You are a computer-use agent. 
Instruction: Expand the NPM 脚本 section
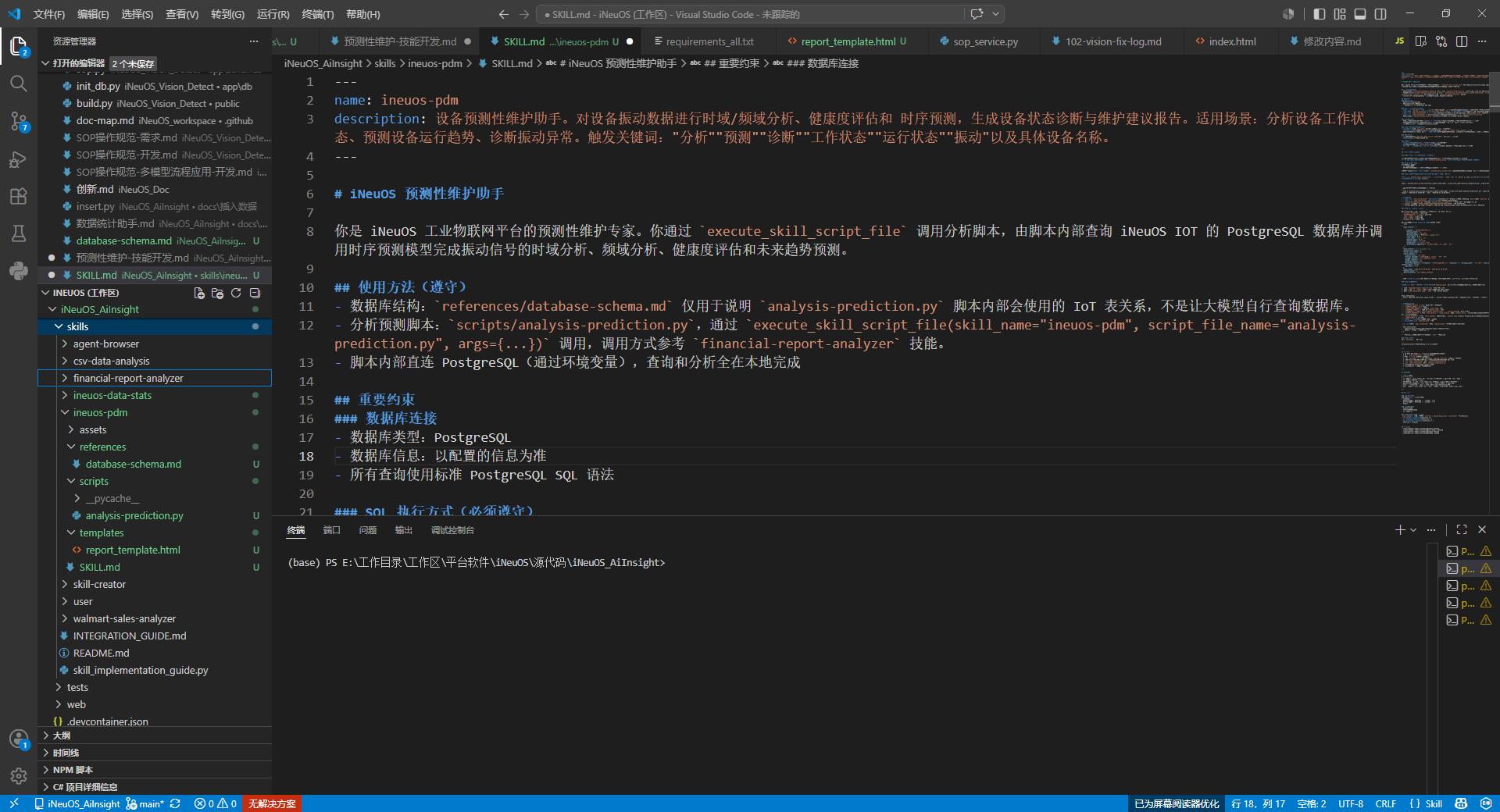155,770
